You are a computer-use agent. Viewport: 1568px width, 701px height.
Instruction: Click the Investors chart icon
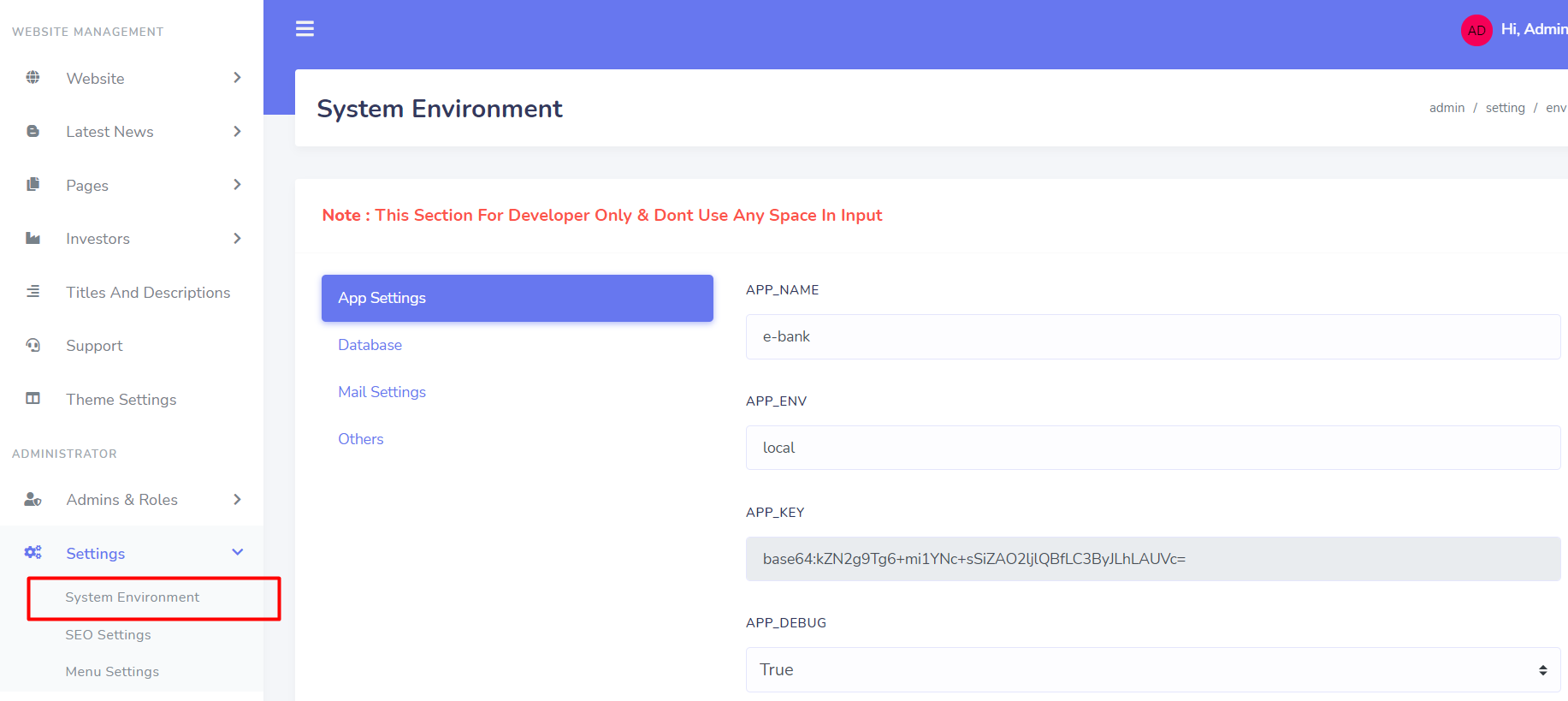pyautogui.click(x=33, y=239)
